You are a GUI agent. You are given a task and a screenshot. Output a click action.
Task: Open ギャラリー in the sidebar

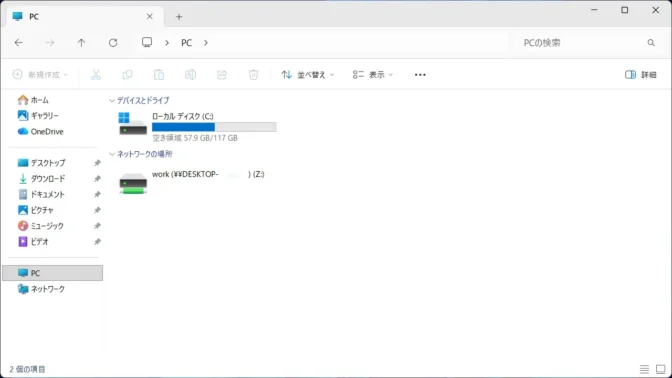(x=38, y=116)
